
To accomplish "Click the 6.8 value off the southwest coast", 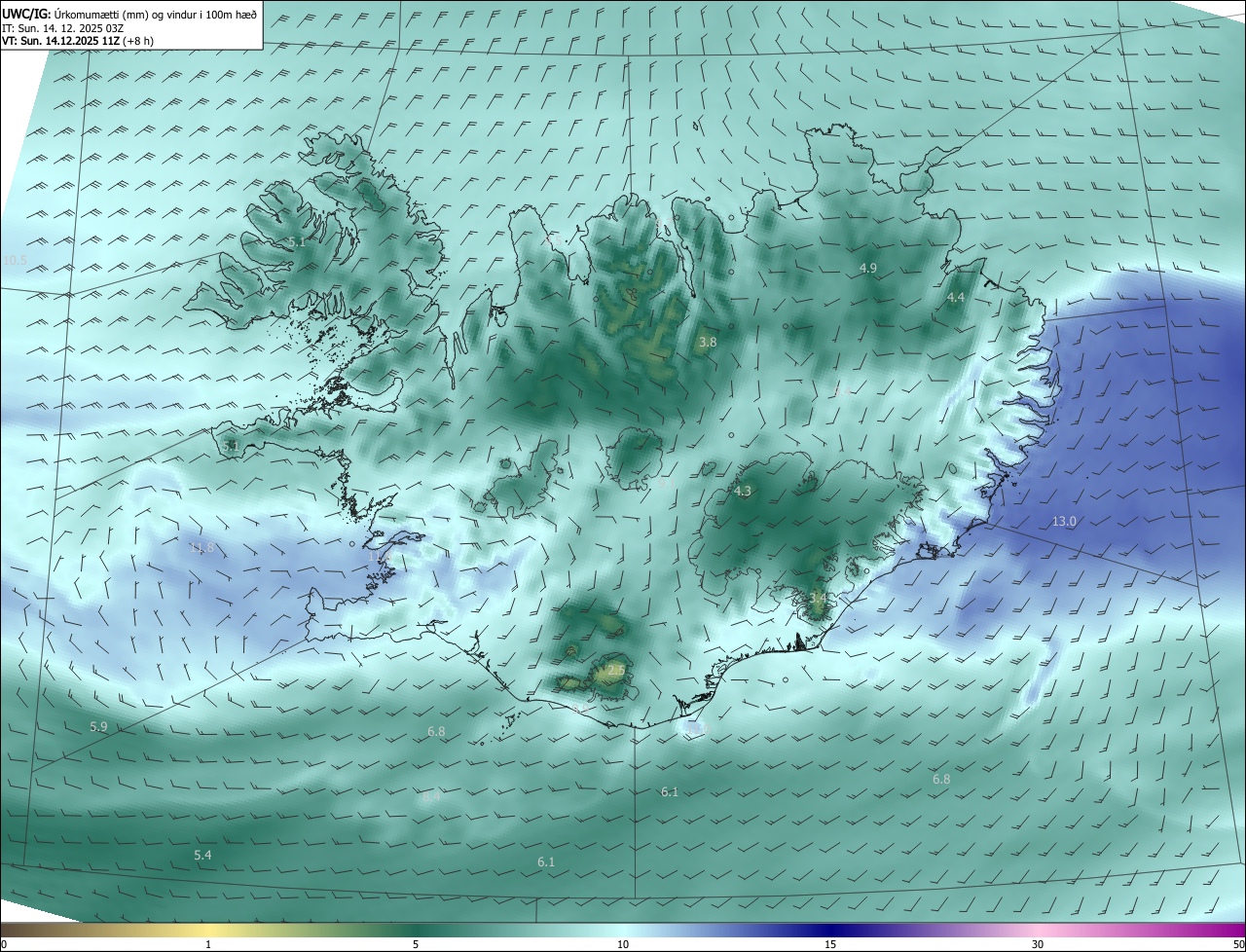I will (x=436, y=732).
